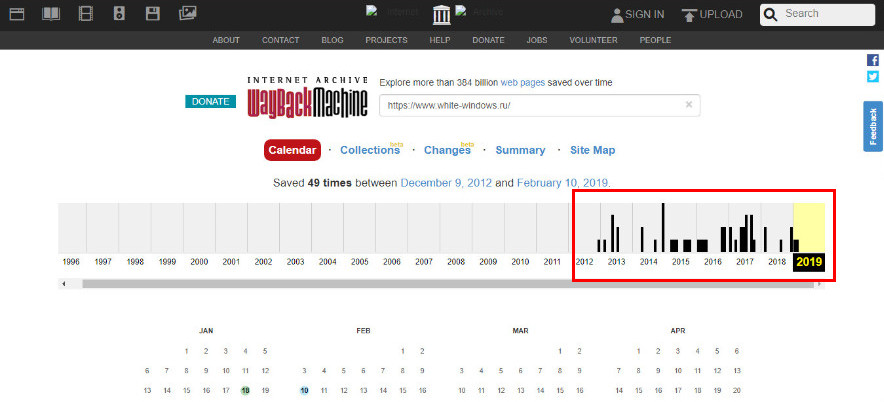Open the ABOUT menu item
This screenshot has height=402, width=884.
coord(226,40)
